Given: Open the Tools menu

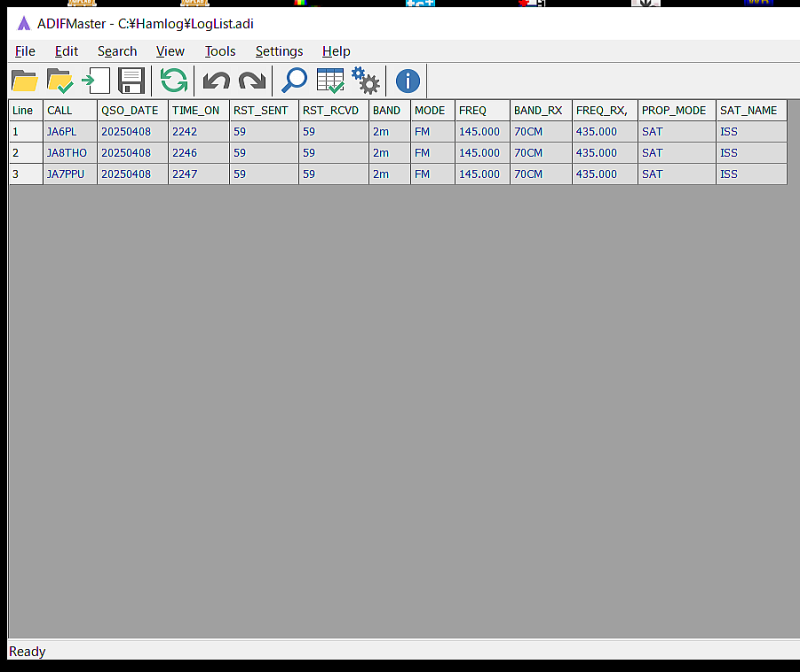Looking at the screenshot, I should pyautogui.click(x=220, y=52).
